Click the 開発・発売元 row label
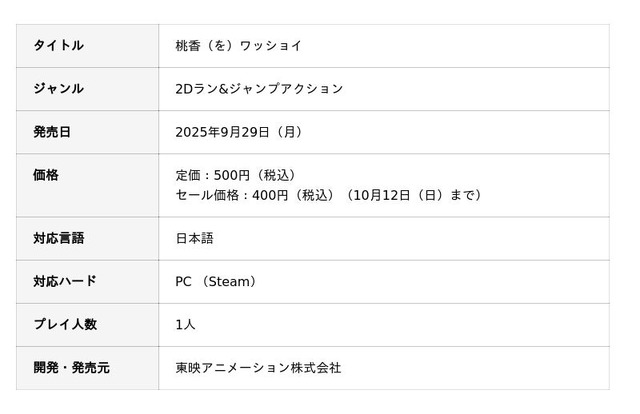Screen dimensions: 640x414 (x=72, y=367)
